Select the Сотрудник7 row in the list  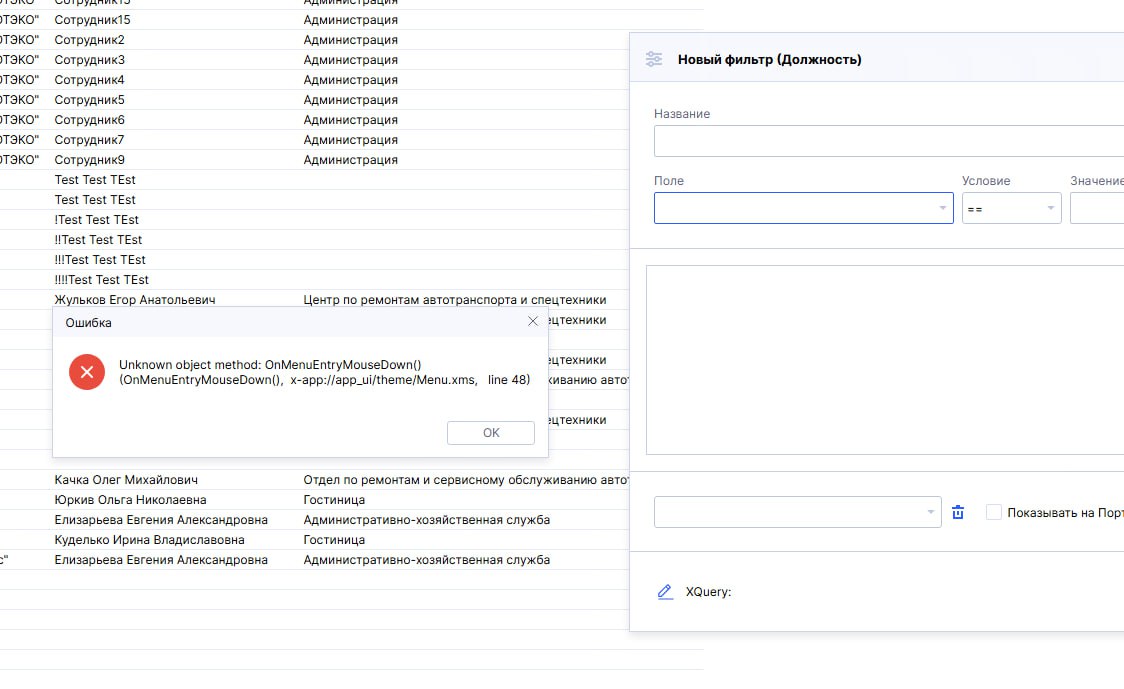tap(89, 140)
